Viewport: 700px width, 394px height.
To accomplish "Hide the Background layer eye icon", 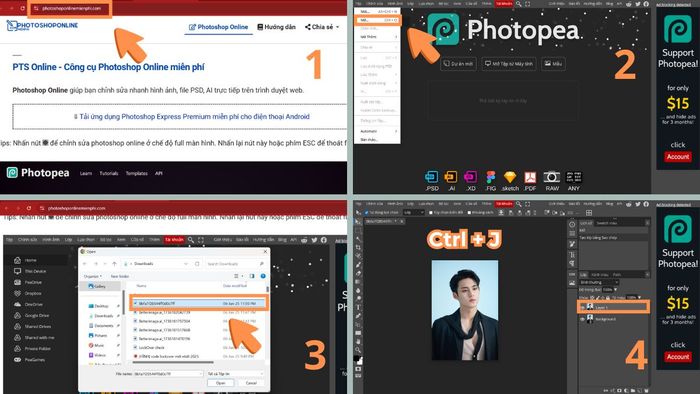I will pos(582,319).
